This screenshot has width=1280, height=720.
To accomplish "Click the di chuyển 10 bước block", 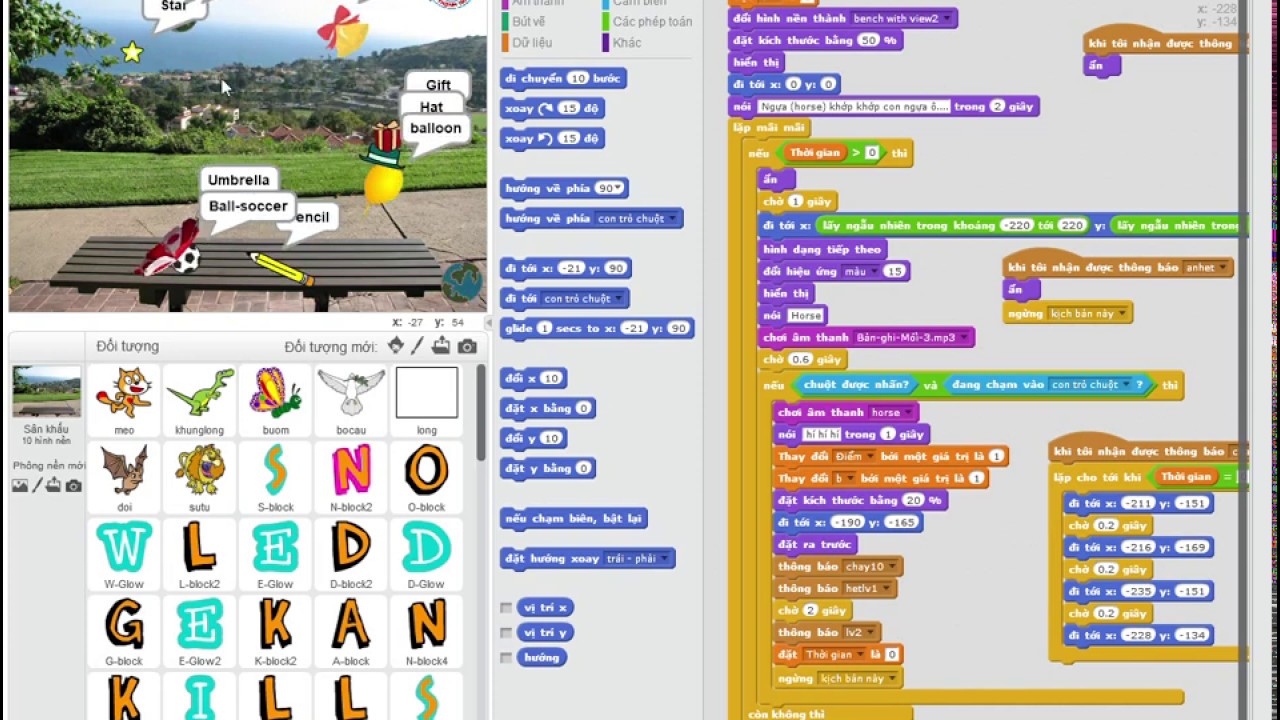I will coord(563,78).
